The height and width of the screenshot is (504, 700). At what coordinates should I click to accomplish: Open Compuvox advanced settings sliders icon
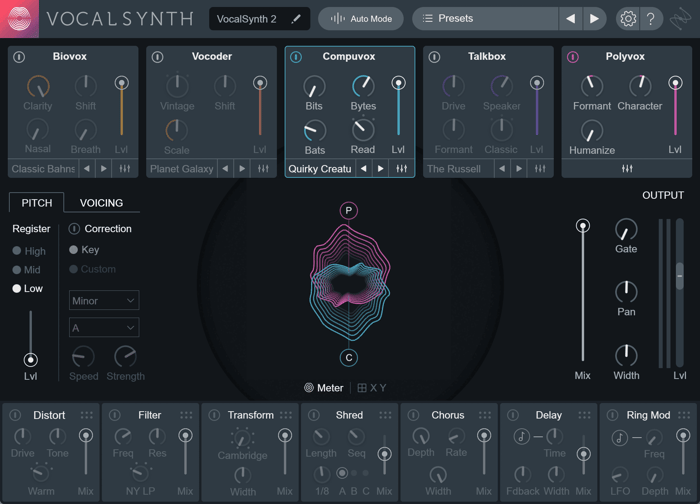coord(402,169)
